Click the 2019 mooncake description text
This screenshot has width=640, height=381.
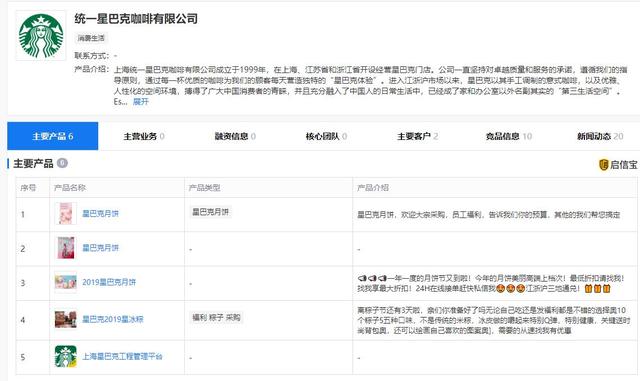click(491, 283)
